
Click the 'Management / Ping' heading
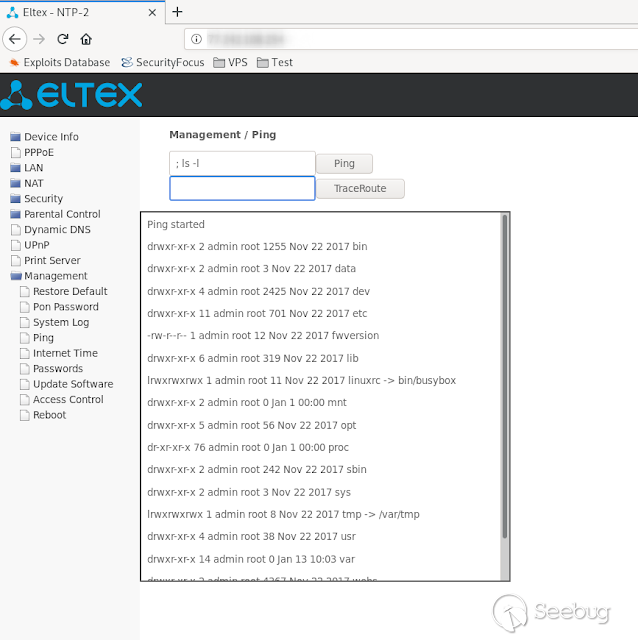223,135
